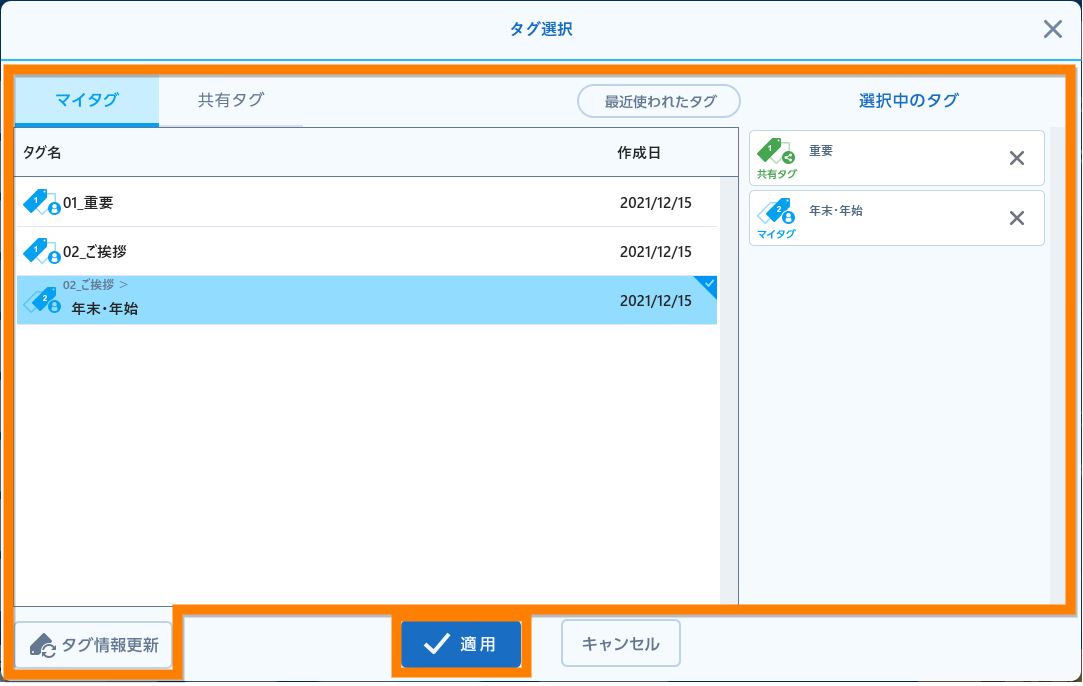Image resolution: width=1083 pixels, height=686 pixels.
Task: Click the tag icon beside 02_ご挨拶
Action: coord(41,252)
